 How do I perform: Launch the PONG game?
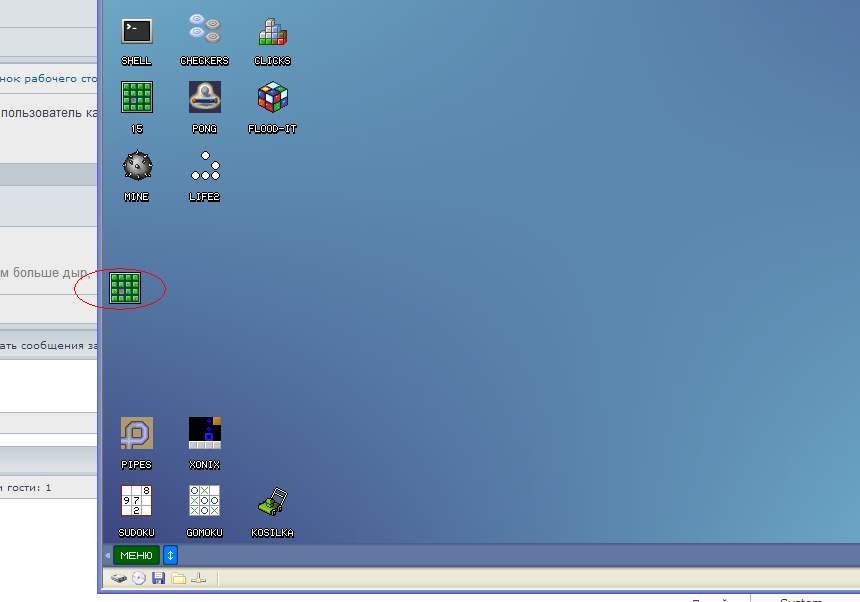coord(205,98)
